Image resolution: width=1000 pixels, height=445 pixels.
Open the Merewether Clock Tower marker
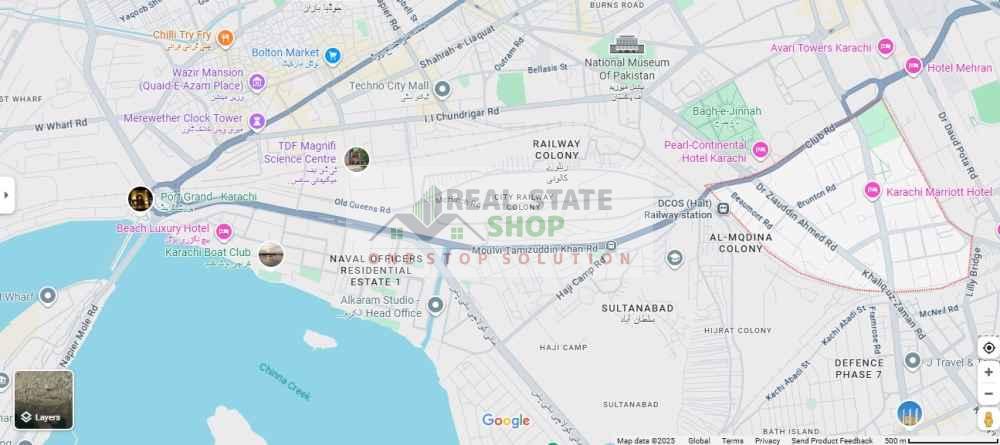tap(257, 121)
